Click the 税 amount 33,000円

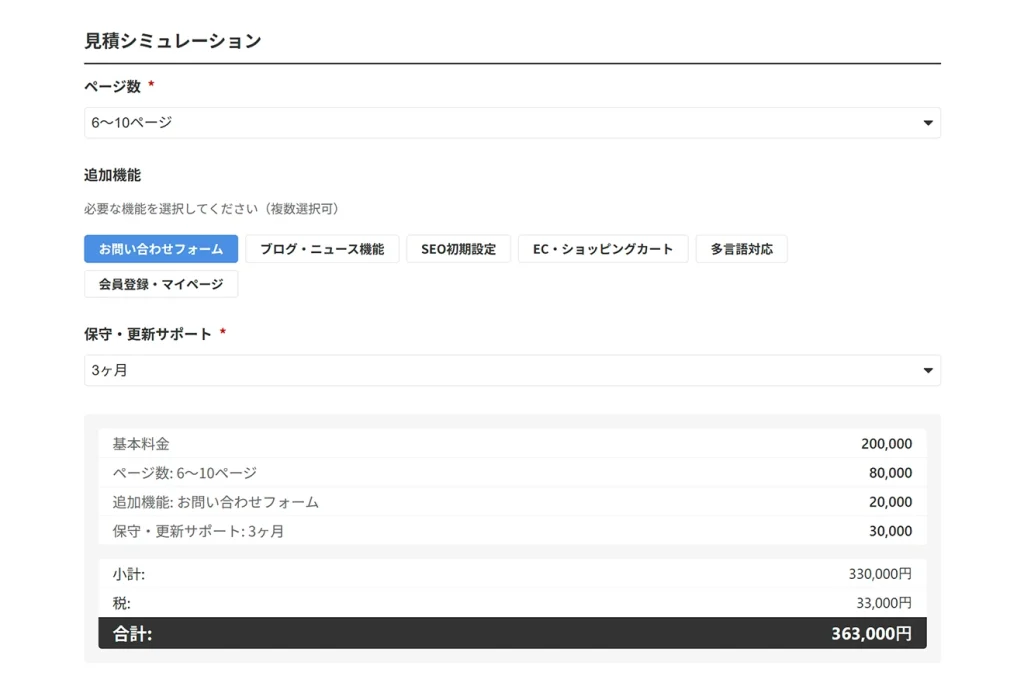[884, 603]
